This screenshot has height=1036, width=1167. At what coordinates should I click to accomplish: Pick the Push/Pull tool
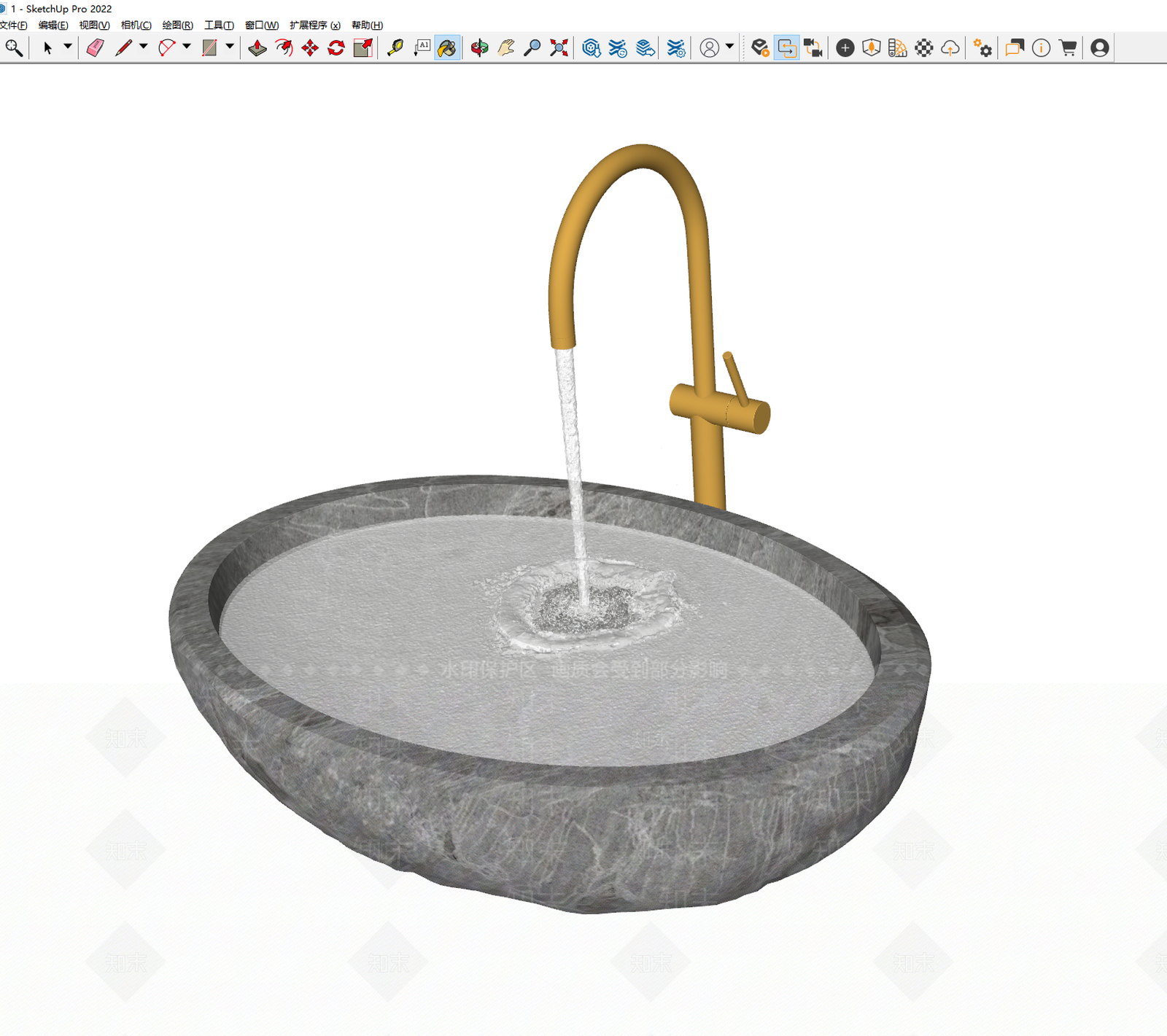257,48
